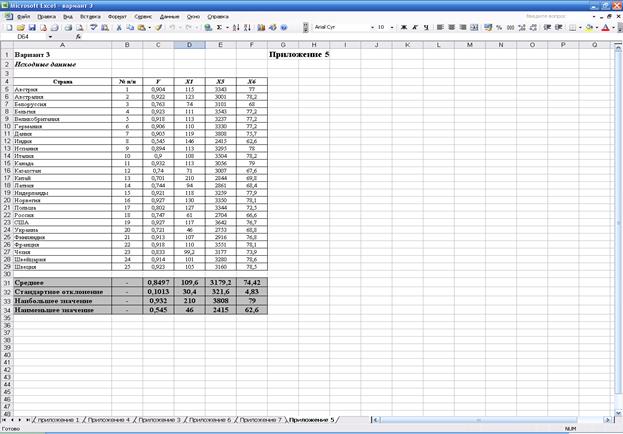Open the Файл menu
The height and width of the screenshot is (434, 623).
click(24, 17)
